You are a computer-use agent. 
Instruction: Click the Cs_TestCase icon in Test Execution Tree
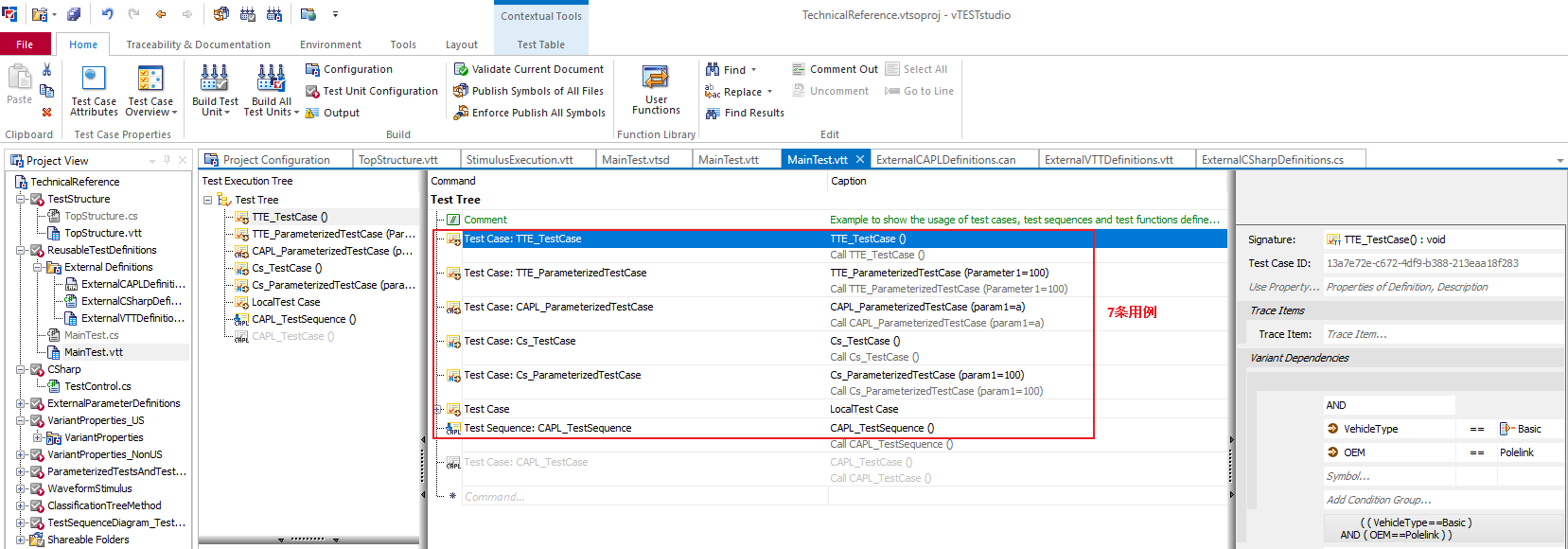[x=241, y=268]
